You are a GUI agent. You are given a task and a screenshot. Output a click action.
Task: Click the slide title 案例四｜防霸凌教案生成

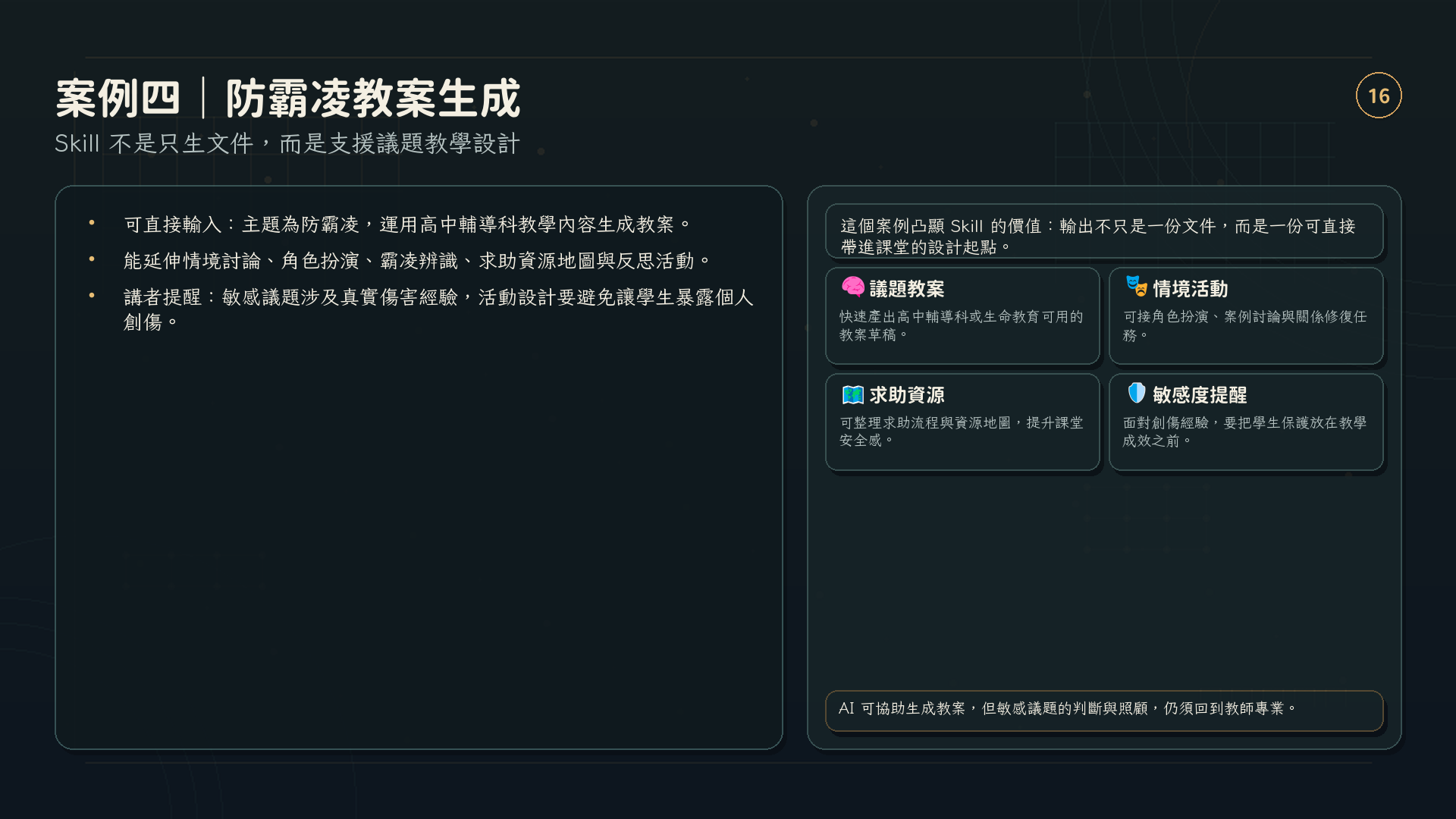click(288, 98)
